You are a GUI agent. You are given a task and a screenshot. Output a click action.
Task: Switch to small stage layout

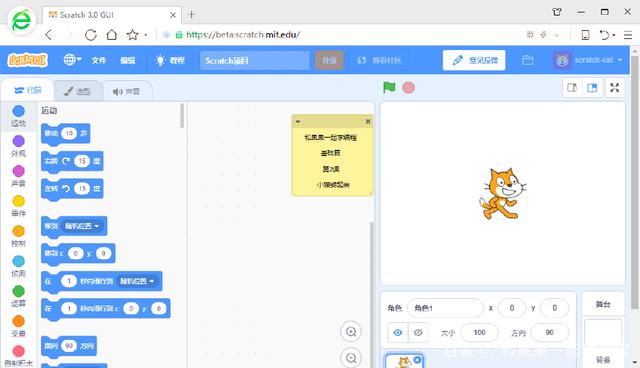tap(572, 87)
